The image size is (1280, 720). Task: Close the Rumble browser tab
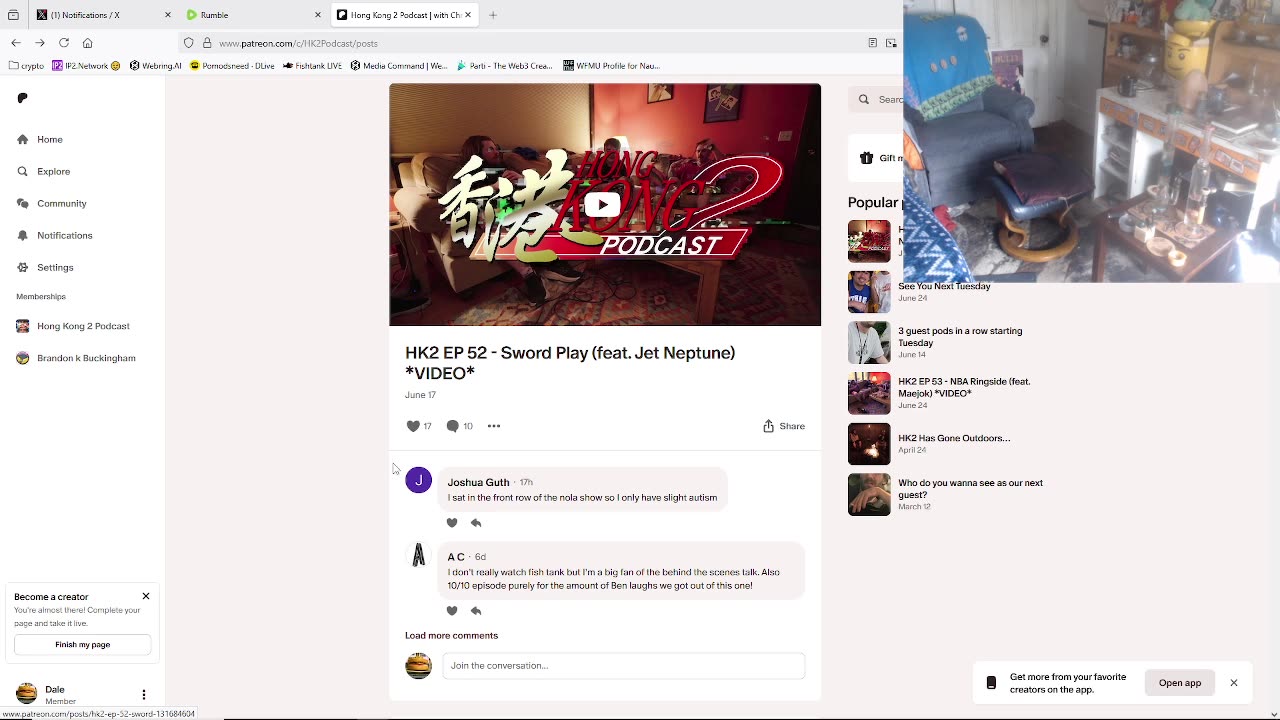point(318,15)
